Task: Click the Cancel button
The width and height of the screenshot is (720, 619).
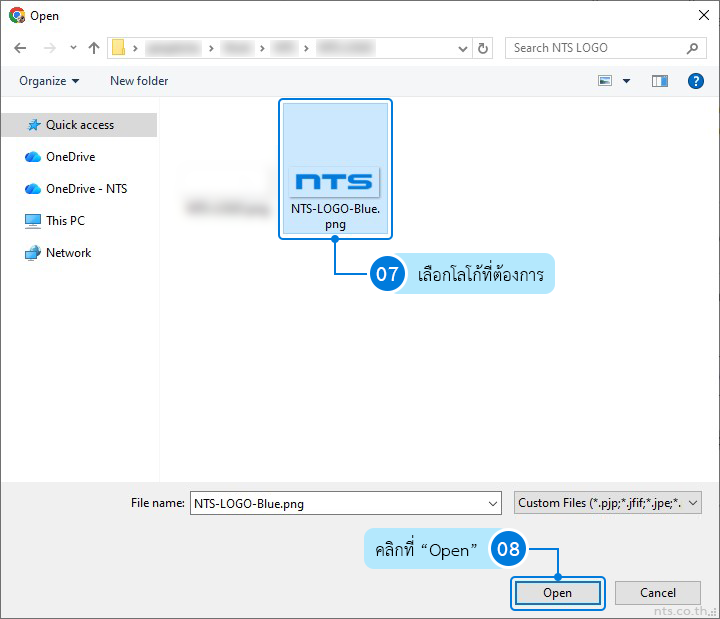Action: pos(658,593)
